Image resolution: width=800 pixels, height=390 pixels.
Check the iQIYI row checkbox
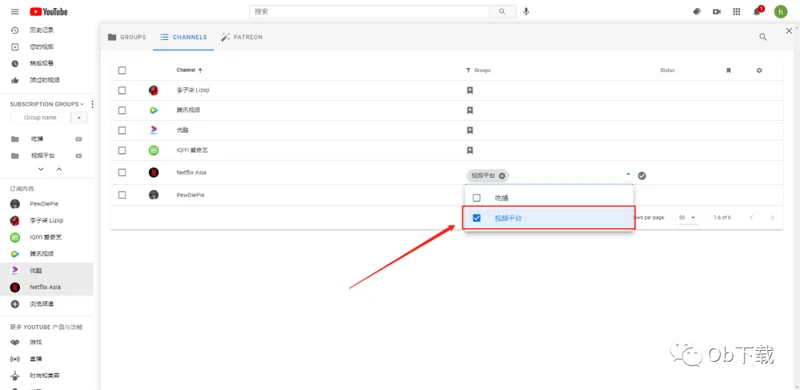pos(122,150)
